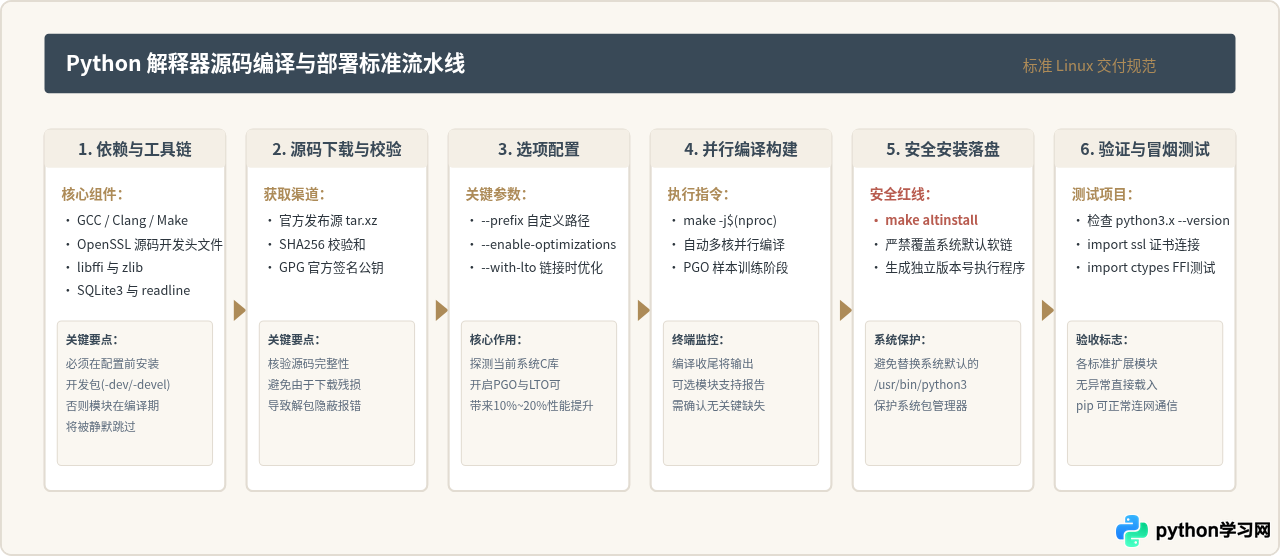Click the line "带来10%~20%性能提升"
This screenshot has height=557, width=1280.
click(x=531, y=405)
